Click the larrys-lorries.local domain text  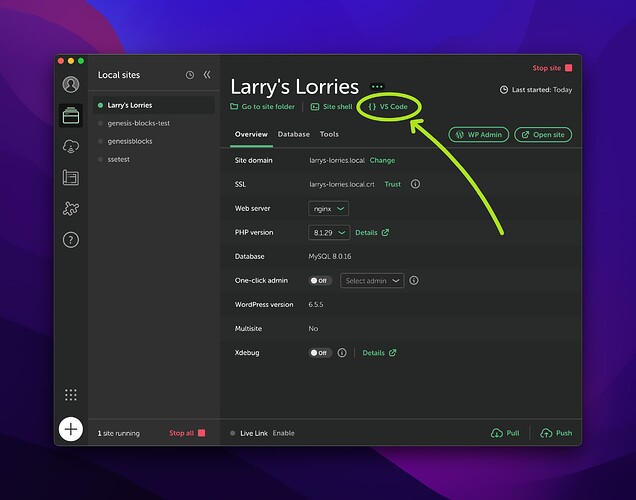(337, 160)
